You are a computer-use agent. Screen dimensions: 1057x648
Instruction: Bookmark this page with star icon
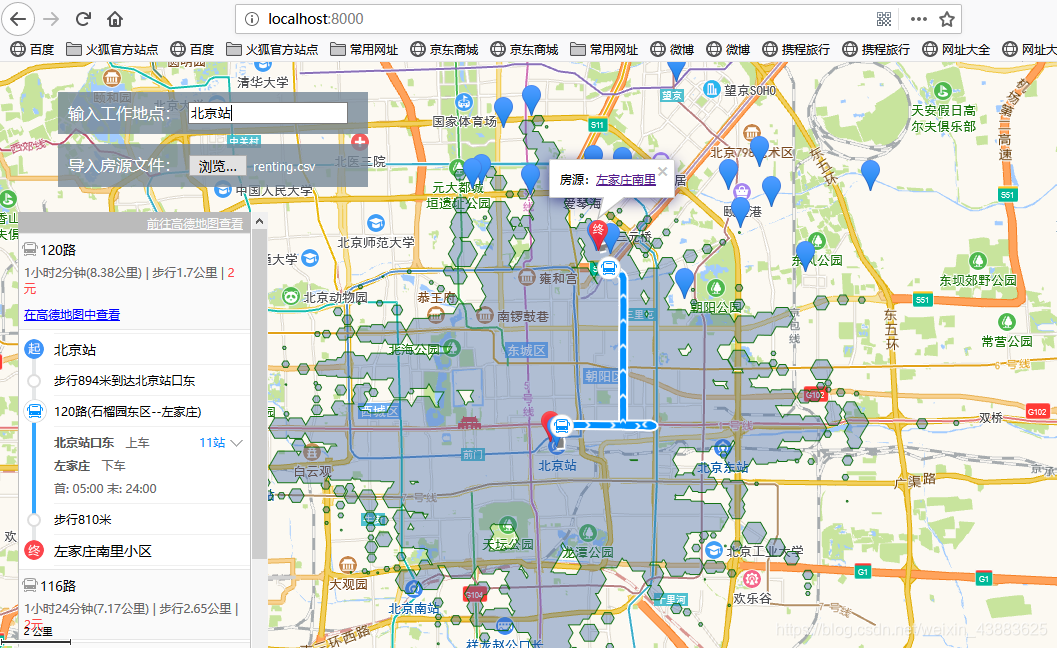click(947, 19)
